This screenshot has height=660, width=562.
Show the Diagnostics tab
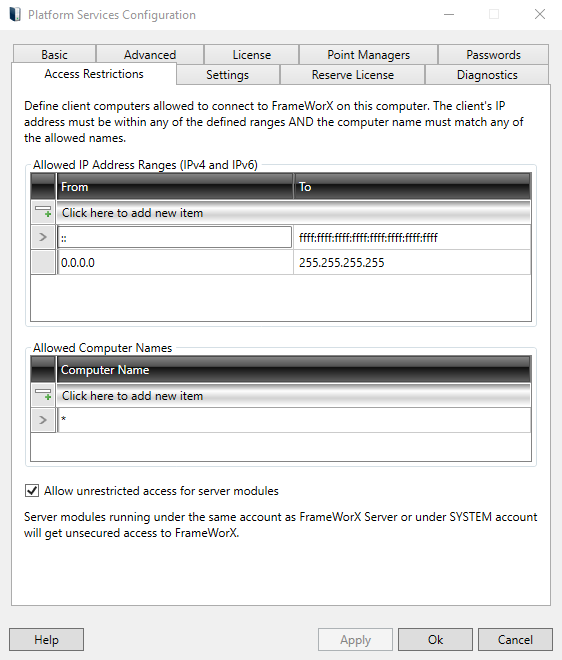(x=487, y=75)
